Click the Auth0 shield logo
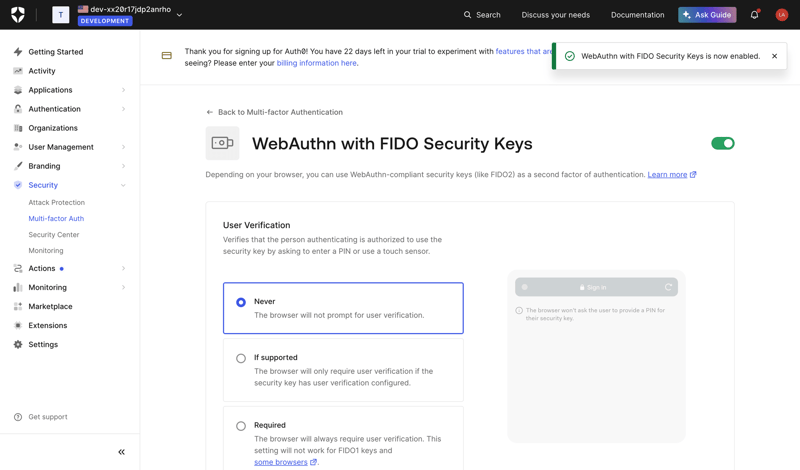The width and height of the screenshot is (800, 470). click(18, 15)
